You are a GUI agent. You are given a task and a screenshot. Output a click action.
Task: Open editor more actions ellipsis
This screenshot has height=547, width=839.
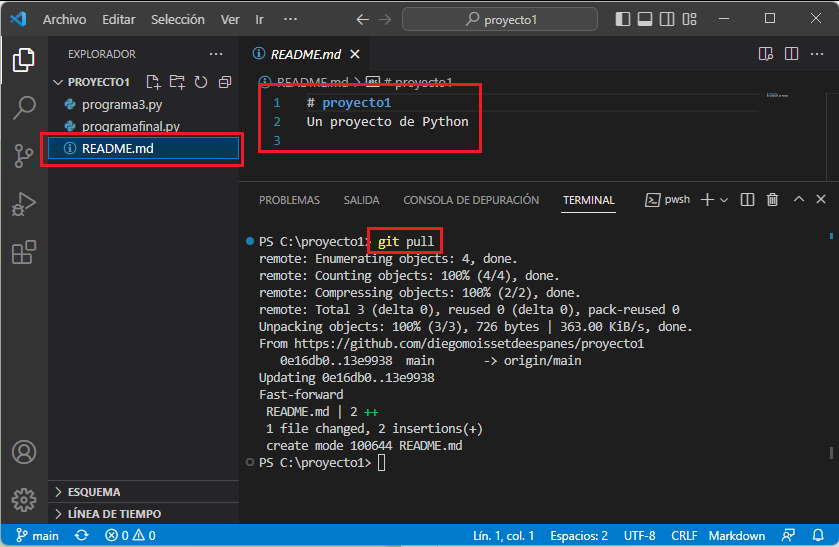(817, 54)
